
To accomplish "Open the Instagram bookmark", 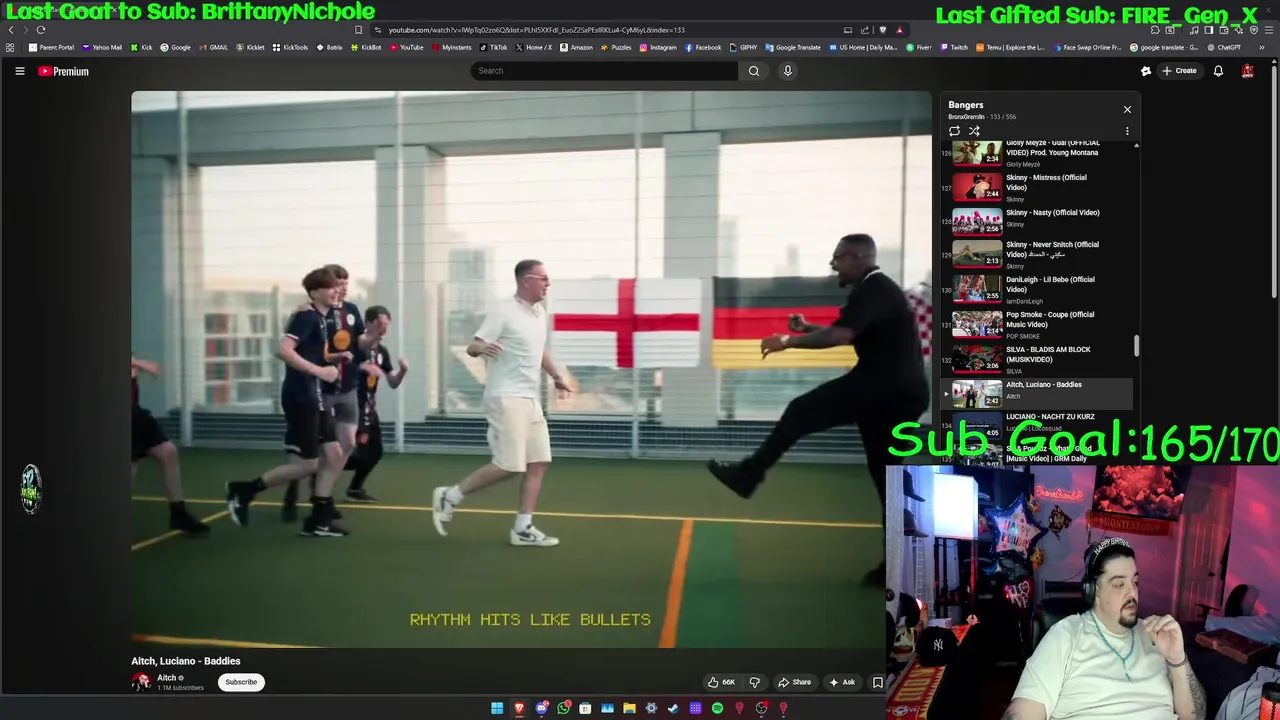I will [657, 47].
